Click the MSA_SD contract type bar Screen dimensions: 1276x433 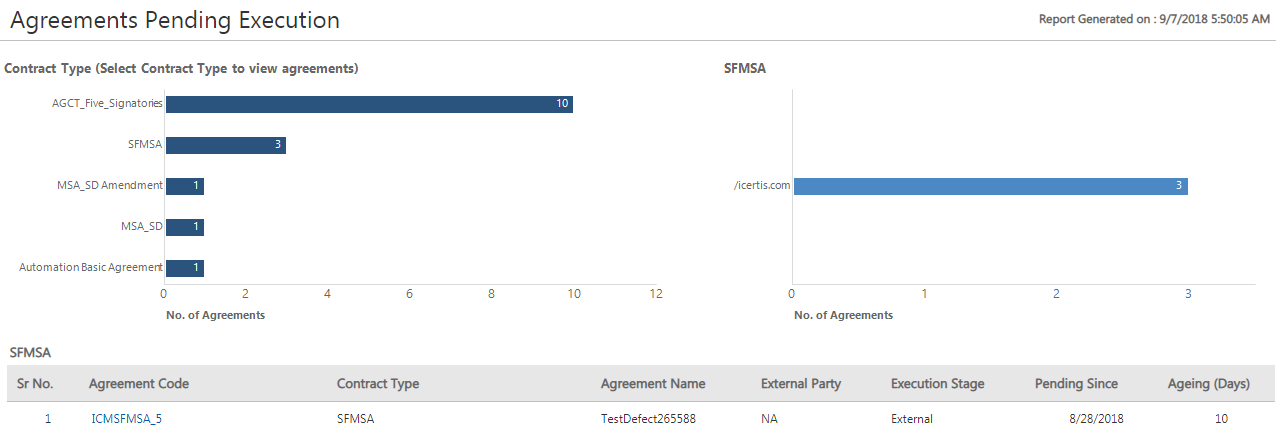(184, 227)
